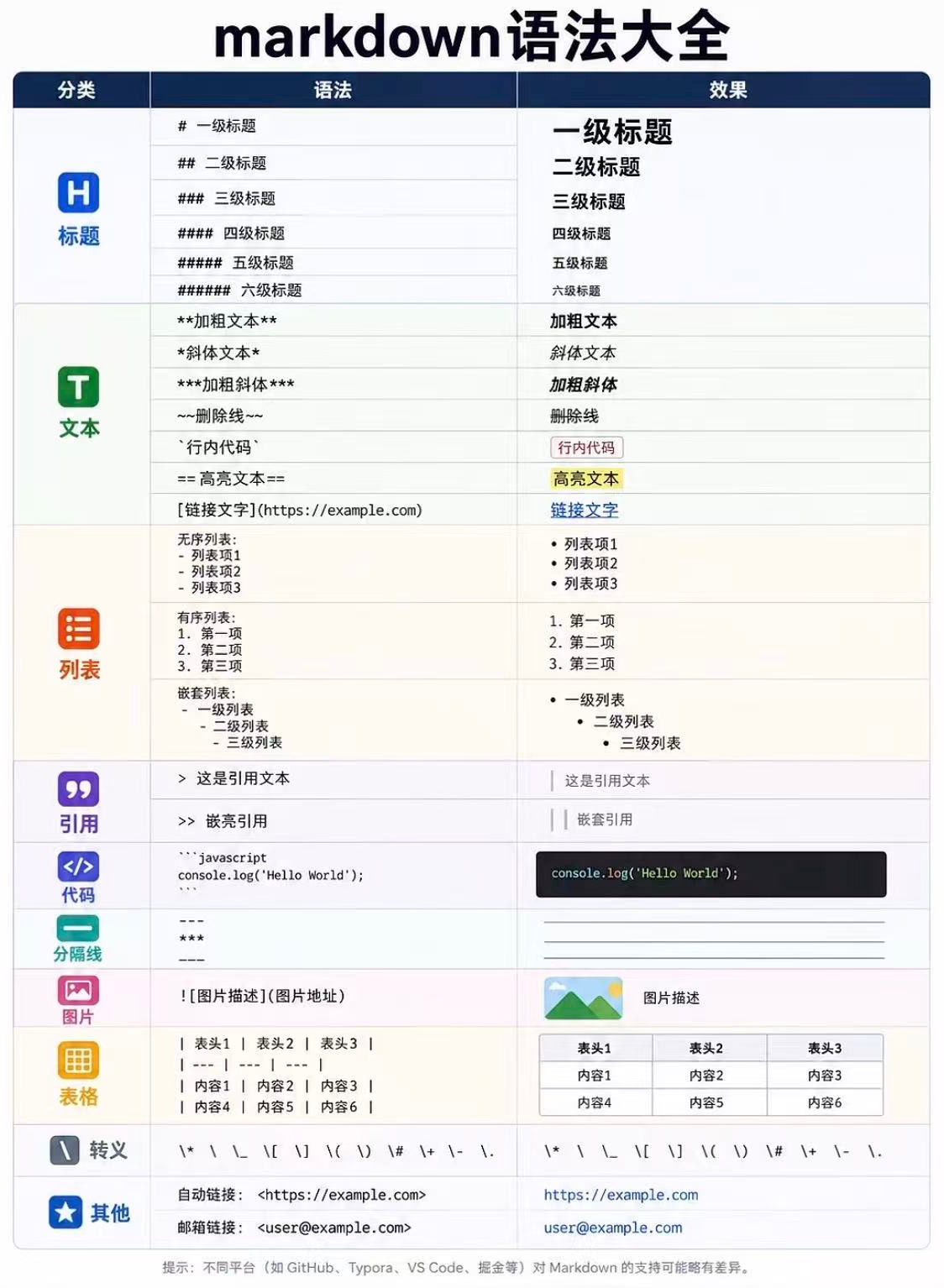The height and width of the screenshot is (1288, 944).
Task: Click the blue star Others icon
Action: point(66,1212)
